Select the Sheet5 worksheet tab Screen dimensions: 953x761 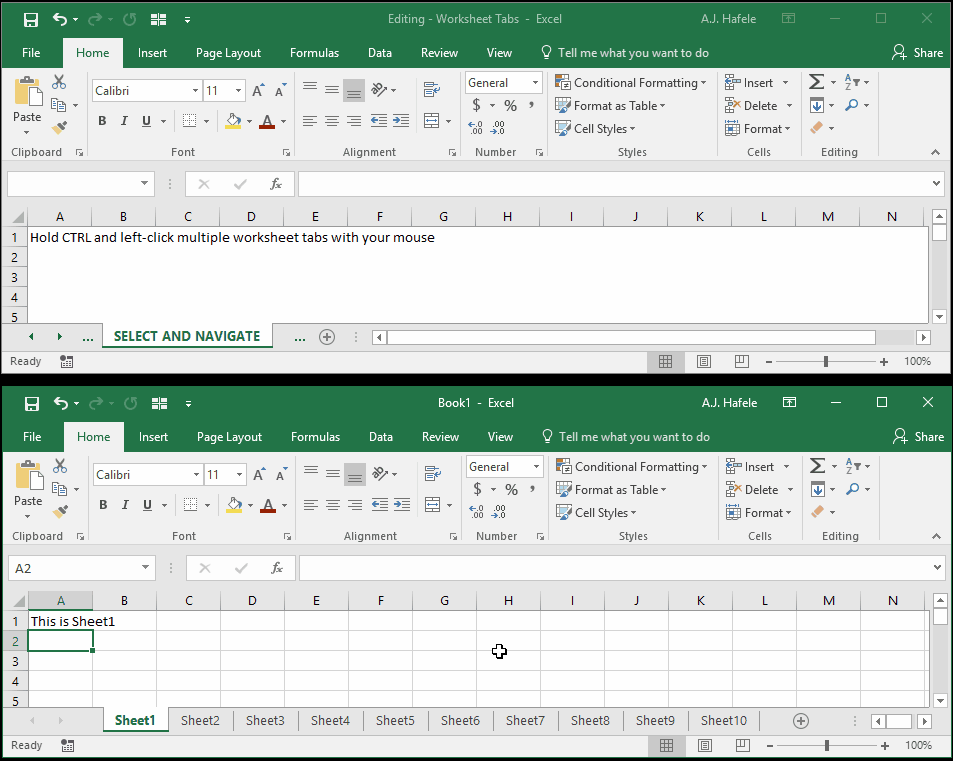(x=395, y=721)
